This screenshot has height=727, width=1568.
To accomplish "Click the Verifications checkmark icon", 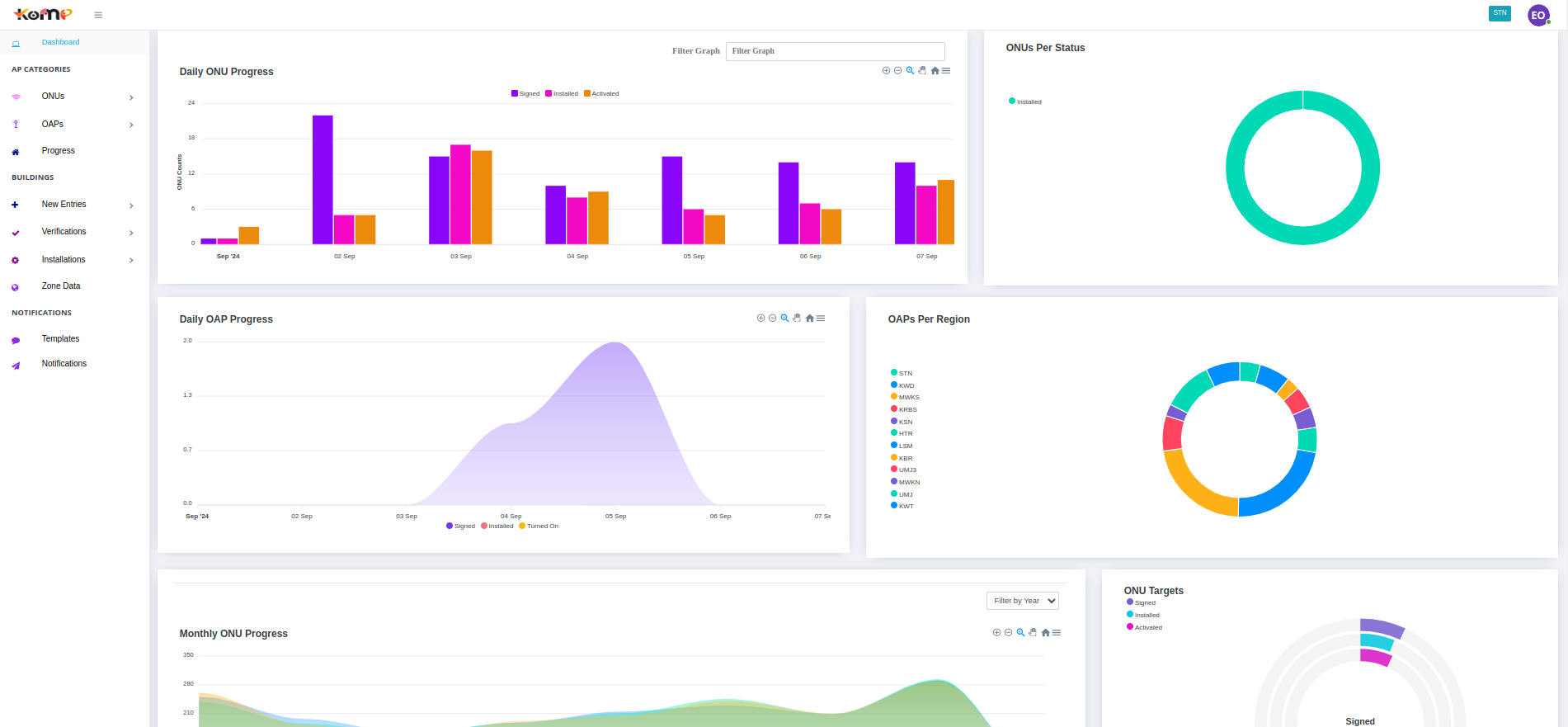I will (16, 233).
